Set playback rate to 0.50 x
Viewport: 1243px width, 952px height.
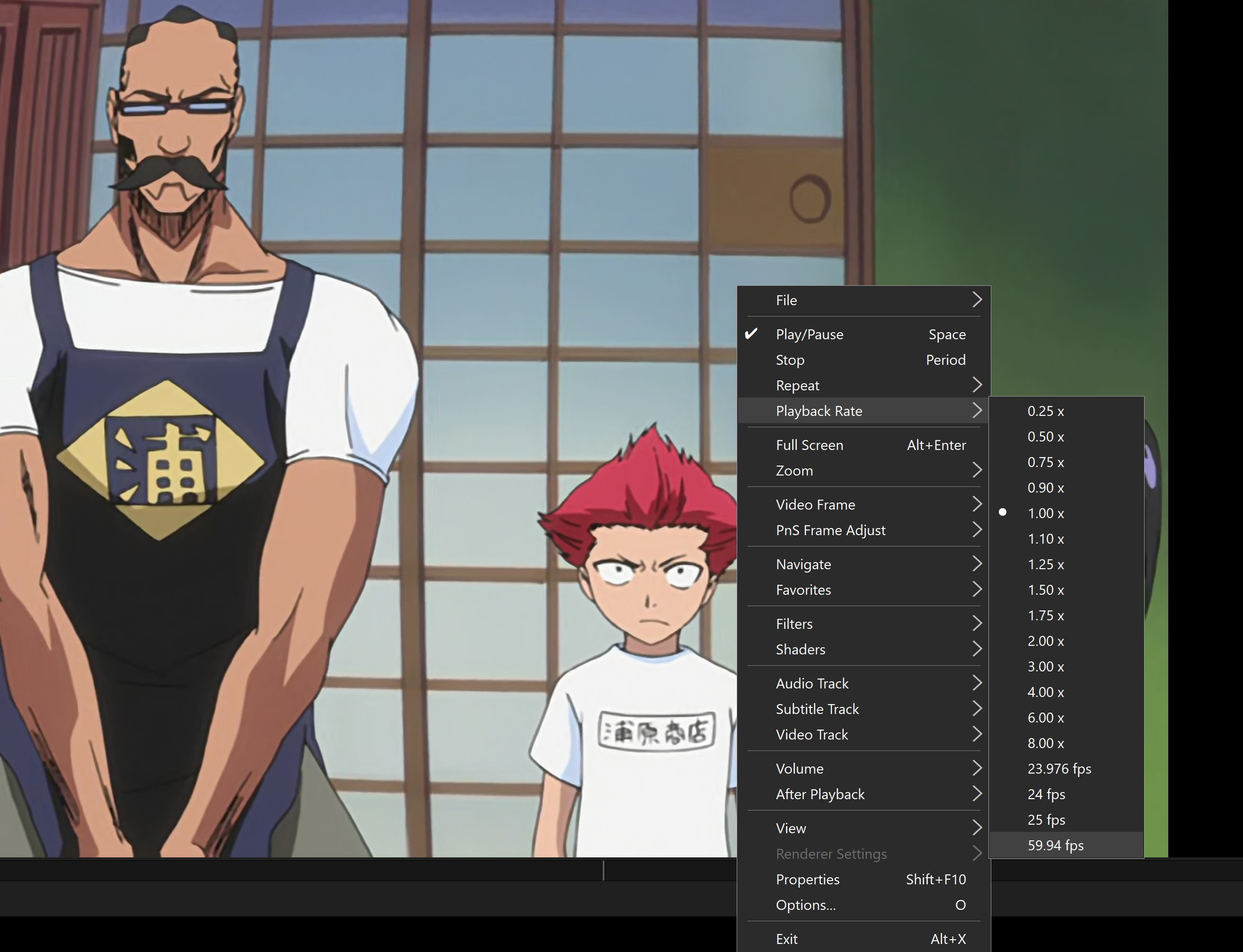(x=1045, y=437)
